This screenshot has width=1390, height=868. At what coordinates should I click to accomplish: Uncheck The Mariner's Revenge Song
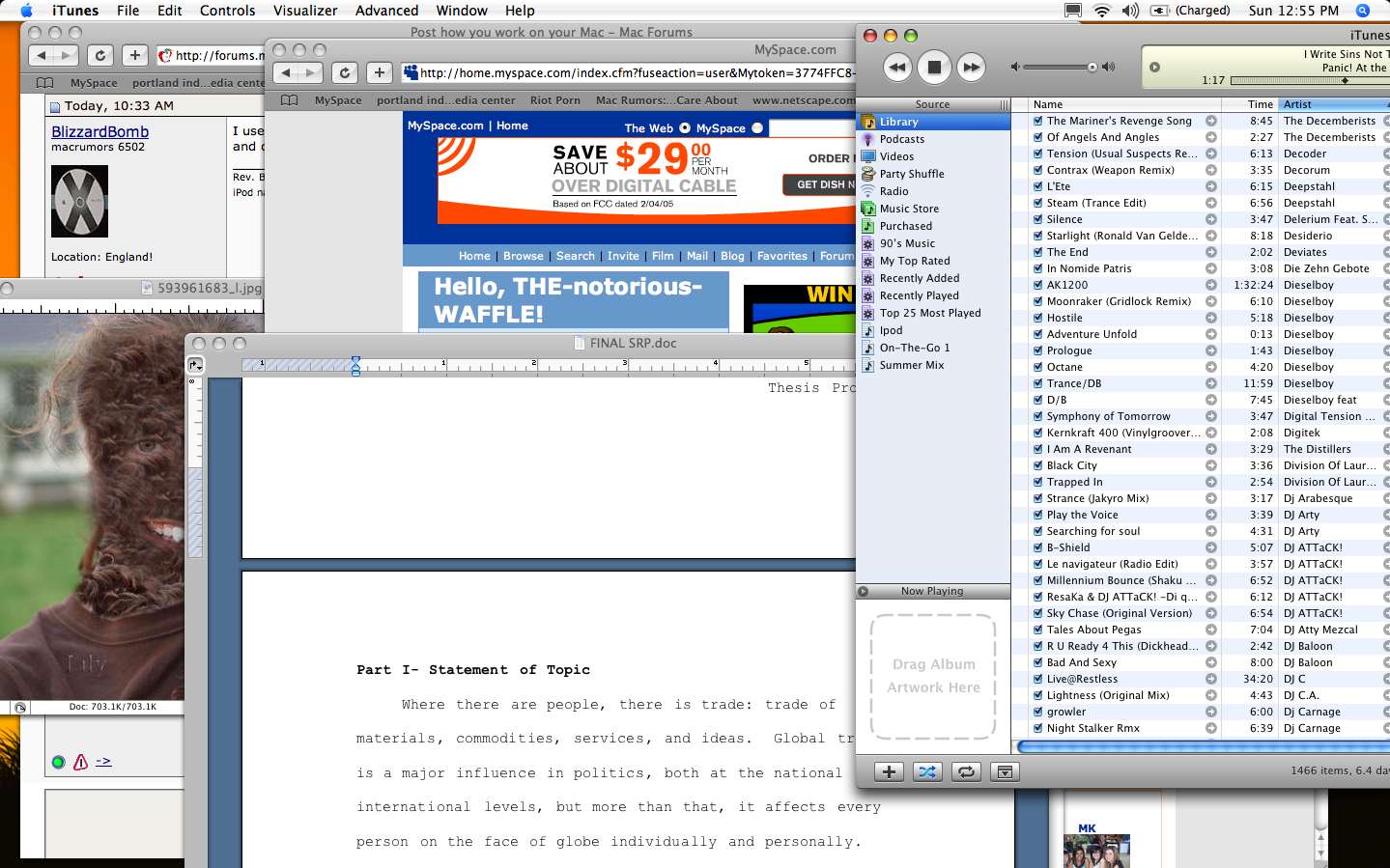point(1037,121)
